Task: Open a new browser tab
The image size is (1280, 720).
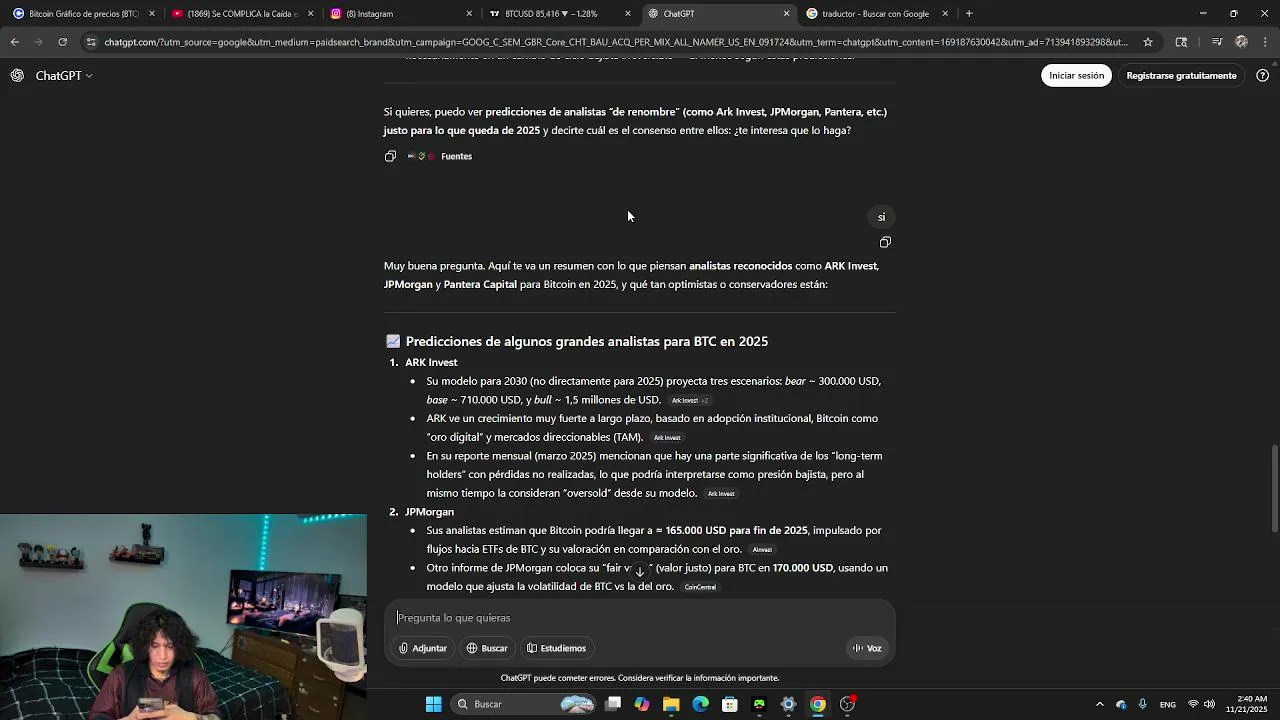Action: 969,14
